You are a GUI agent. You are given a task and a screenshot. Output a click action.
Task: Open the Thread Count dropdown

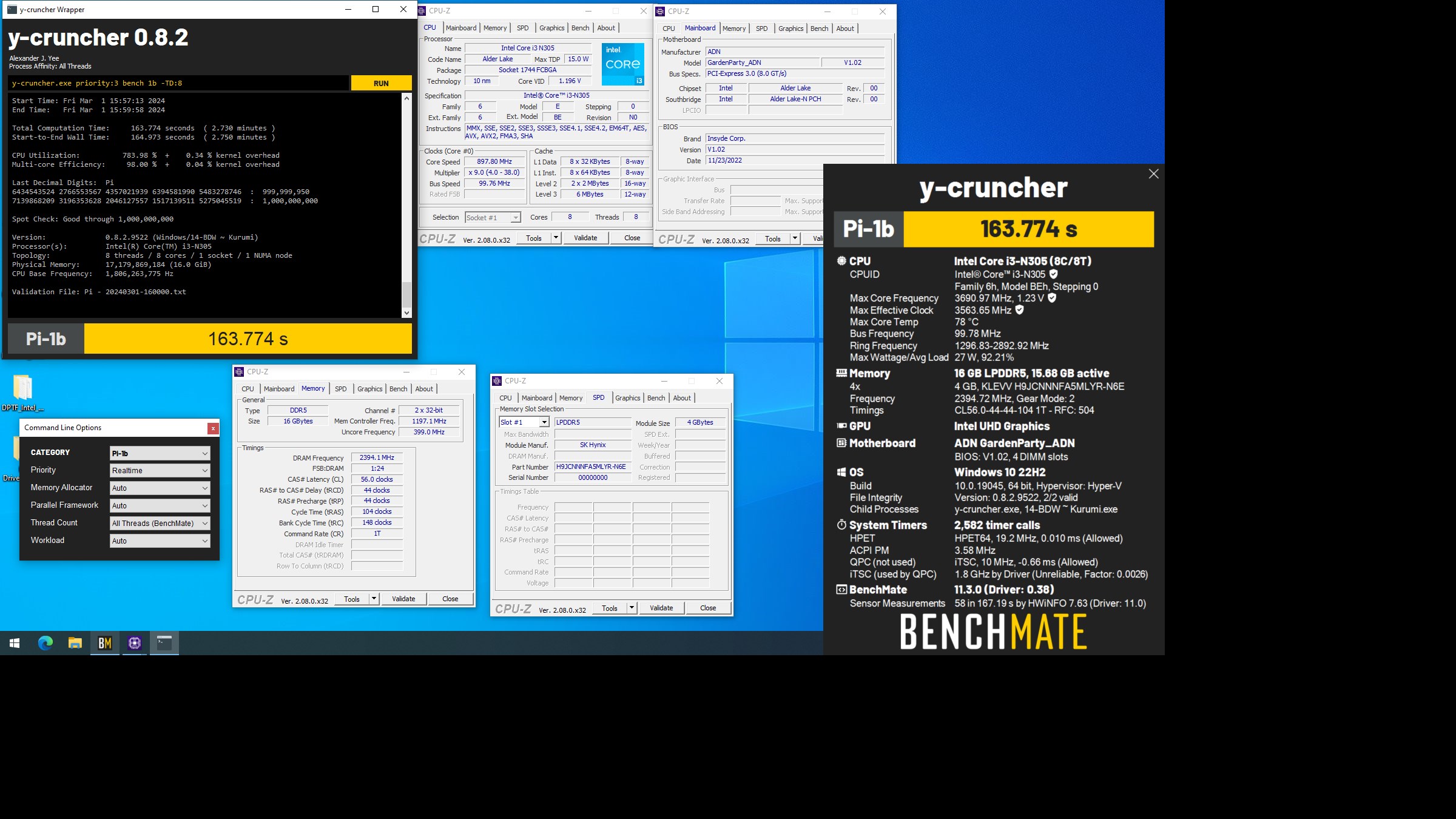[x=160, y=524]
